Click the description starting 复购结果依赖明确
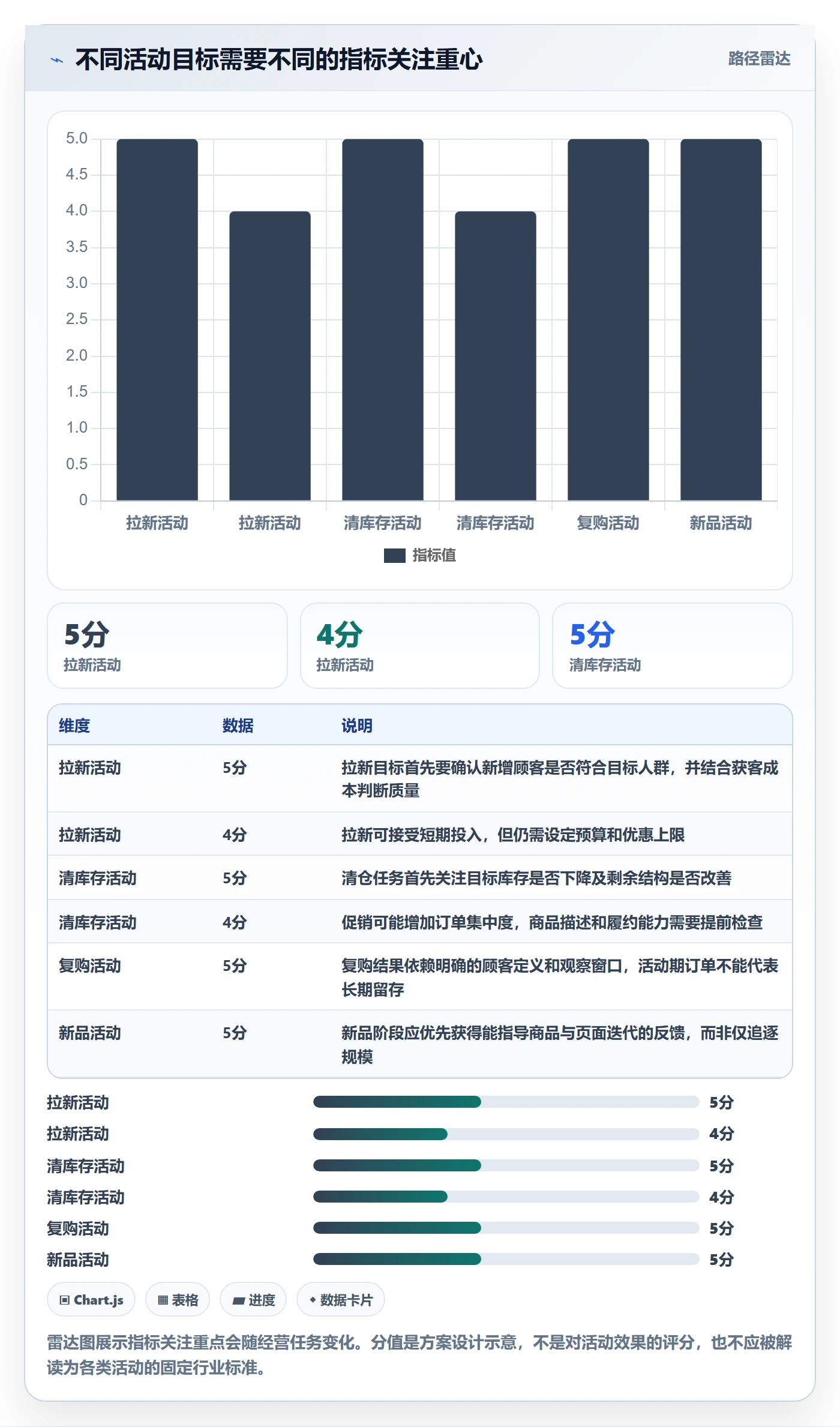The width and height of the screenshot is (840, 1427). [560, 978]
